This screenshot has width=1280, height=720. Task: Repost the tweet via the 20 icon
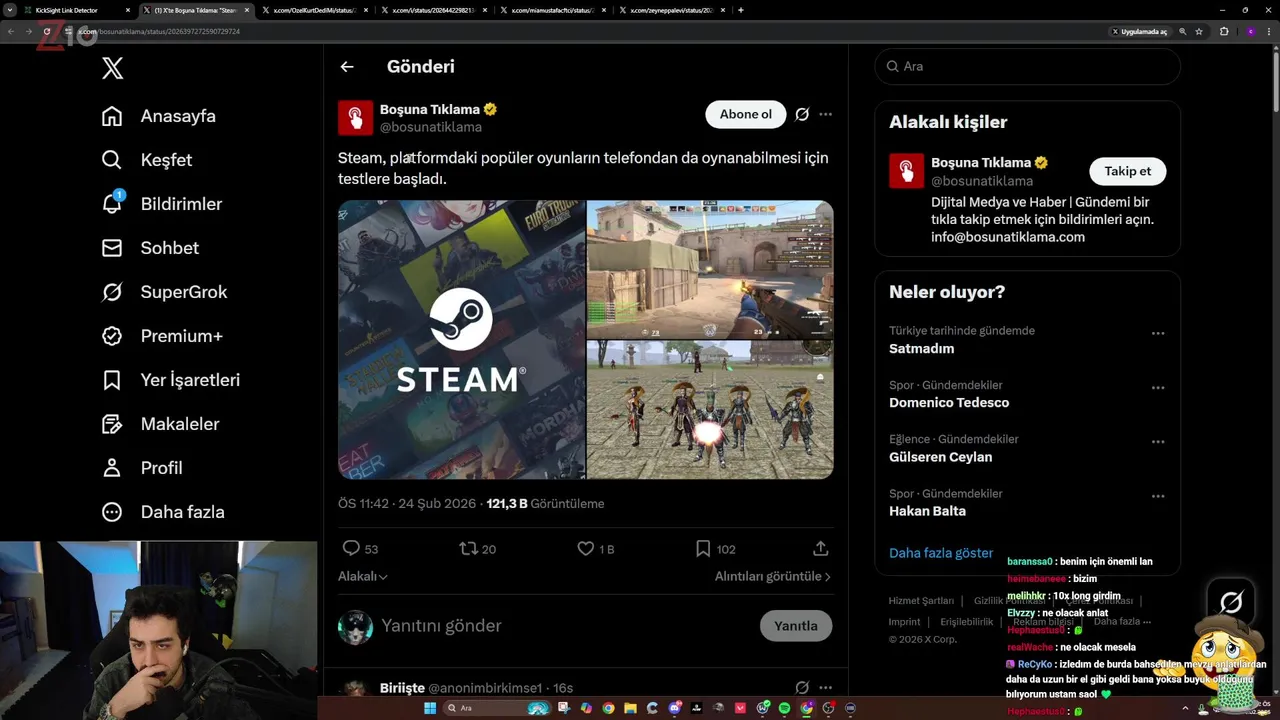(x=468, y=548)
